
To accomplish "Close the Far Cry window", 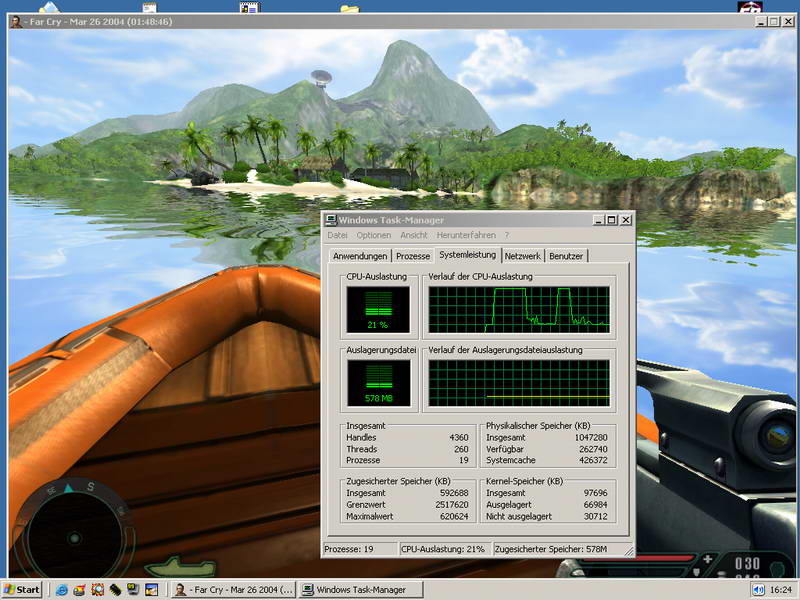I will tap(788, 21).
